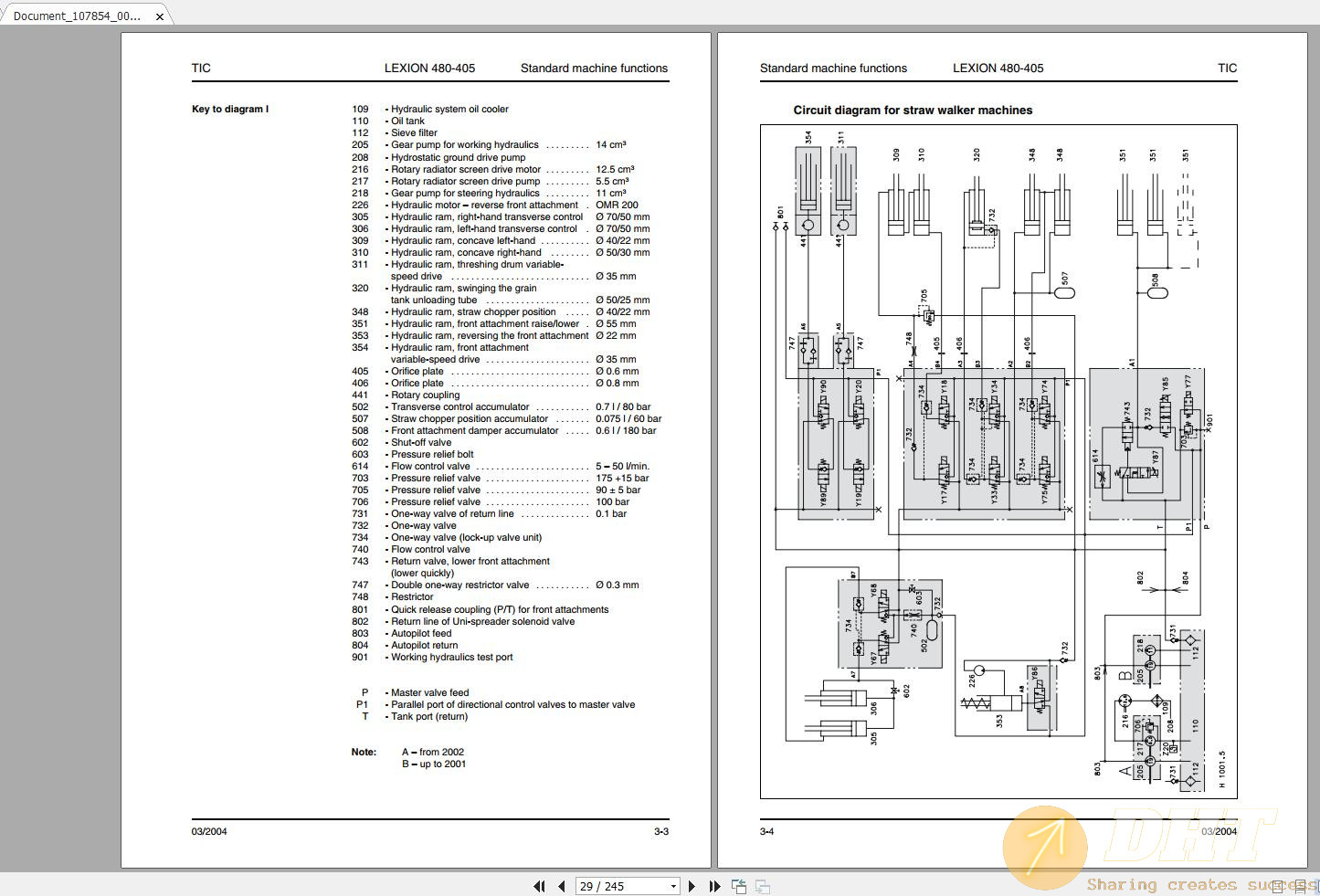
Task: Click 'LEXION 480-405' in the right page header
Action: click(998, 68)
